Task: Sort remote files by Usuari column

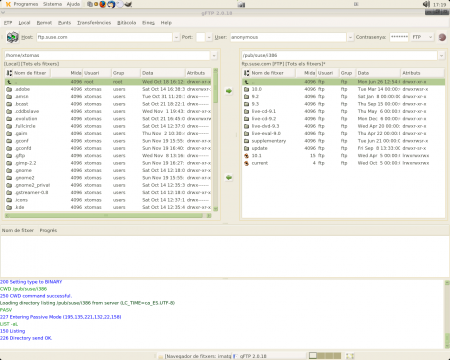Action: pyautogui.click(x=327, y=73)
